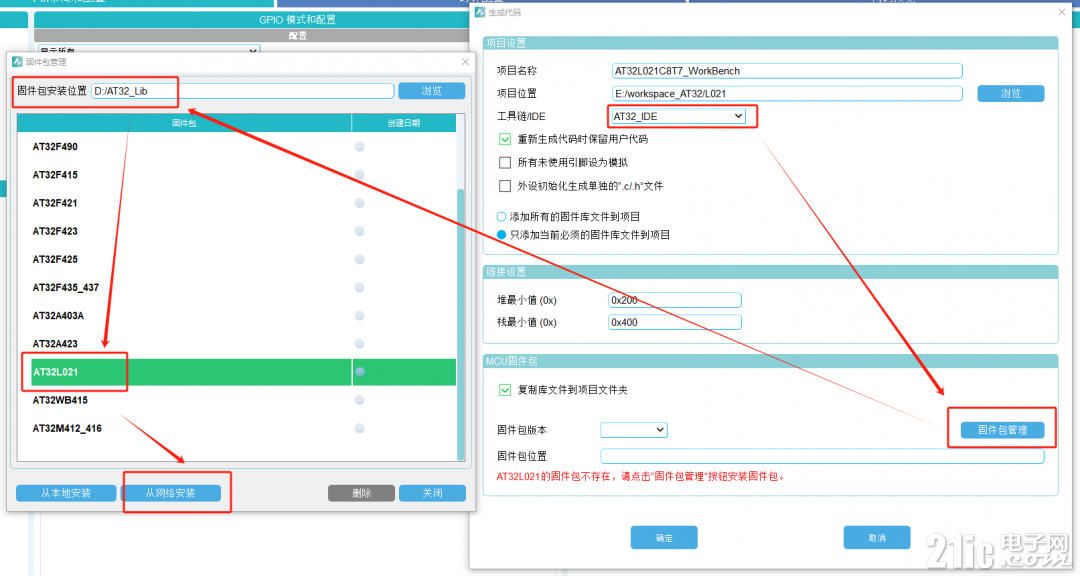Image resolution: width=1080 pixels, height=576 pixels.
Task: Click project location field E:/workspace_AT32/L021
Action: point(787,94)
